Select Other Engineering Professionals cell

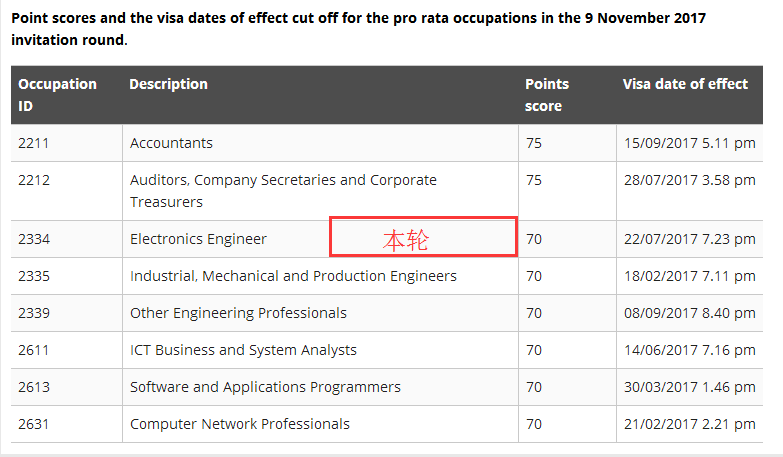238,313
